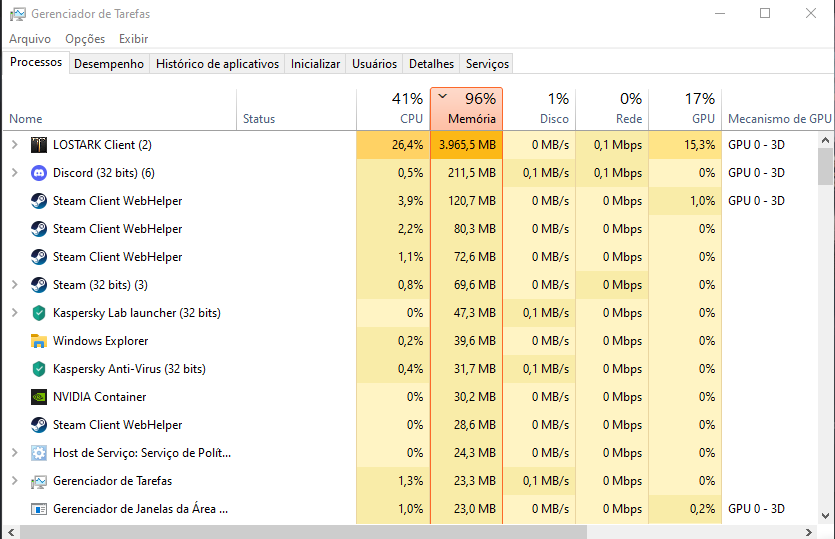Click the vertical scrollbar up arrow
The width and height of the screenshot is (835, 539).
(x=825, y=140)
